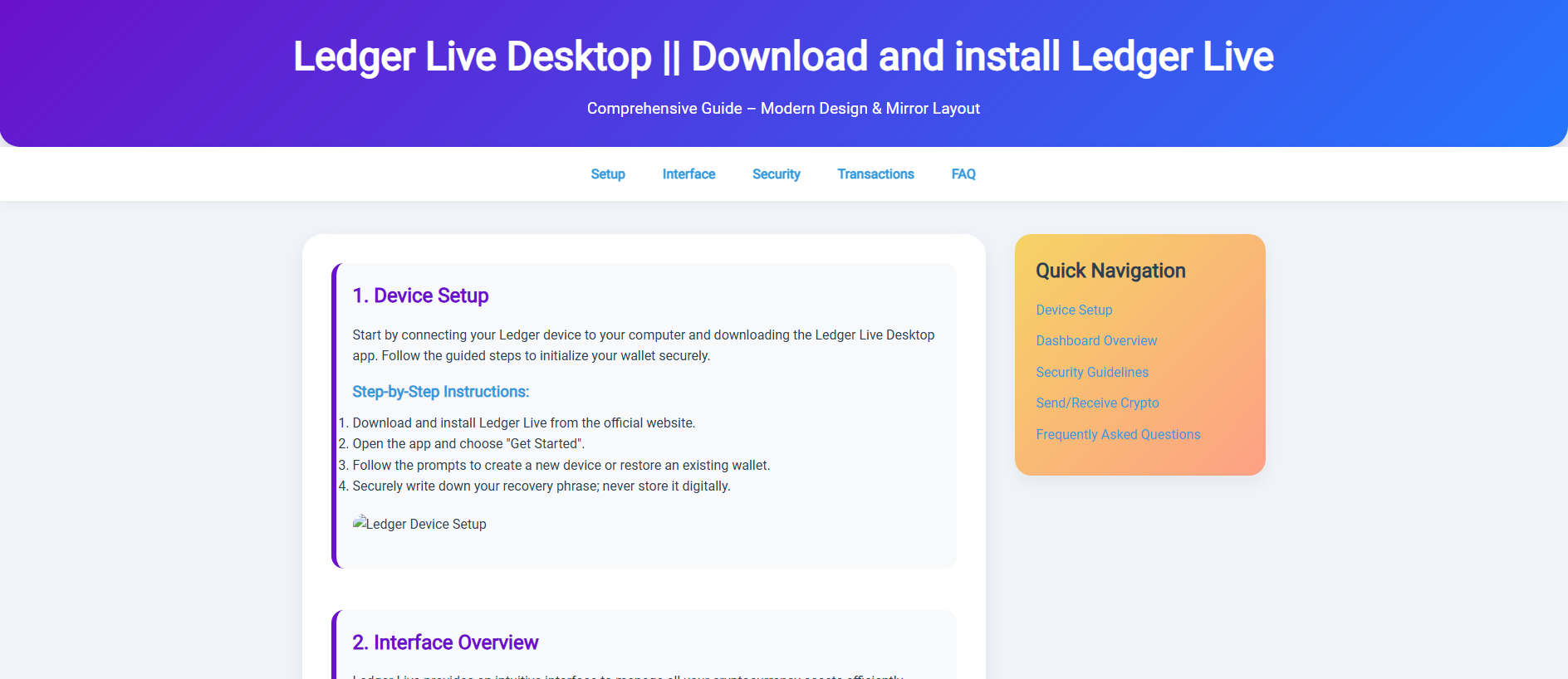Click the '1. Device Setup' heading
The width and height of the screenshot is (1568, 679).
tap(420, 296)
